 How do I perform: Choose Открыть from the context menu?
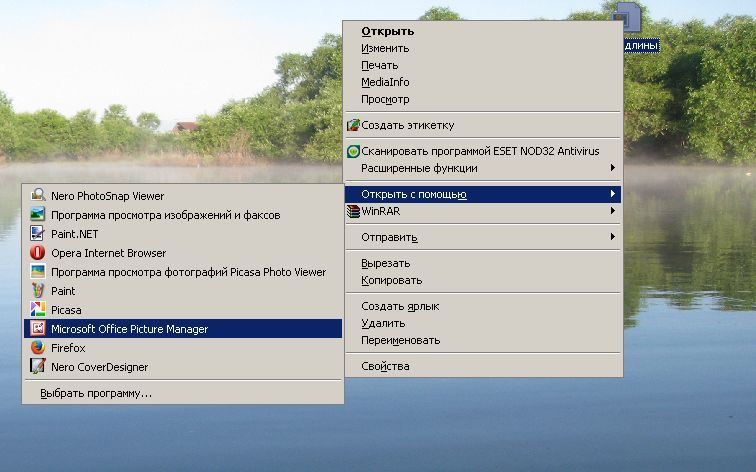(x=483, y=31)
